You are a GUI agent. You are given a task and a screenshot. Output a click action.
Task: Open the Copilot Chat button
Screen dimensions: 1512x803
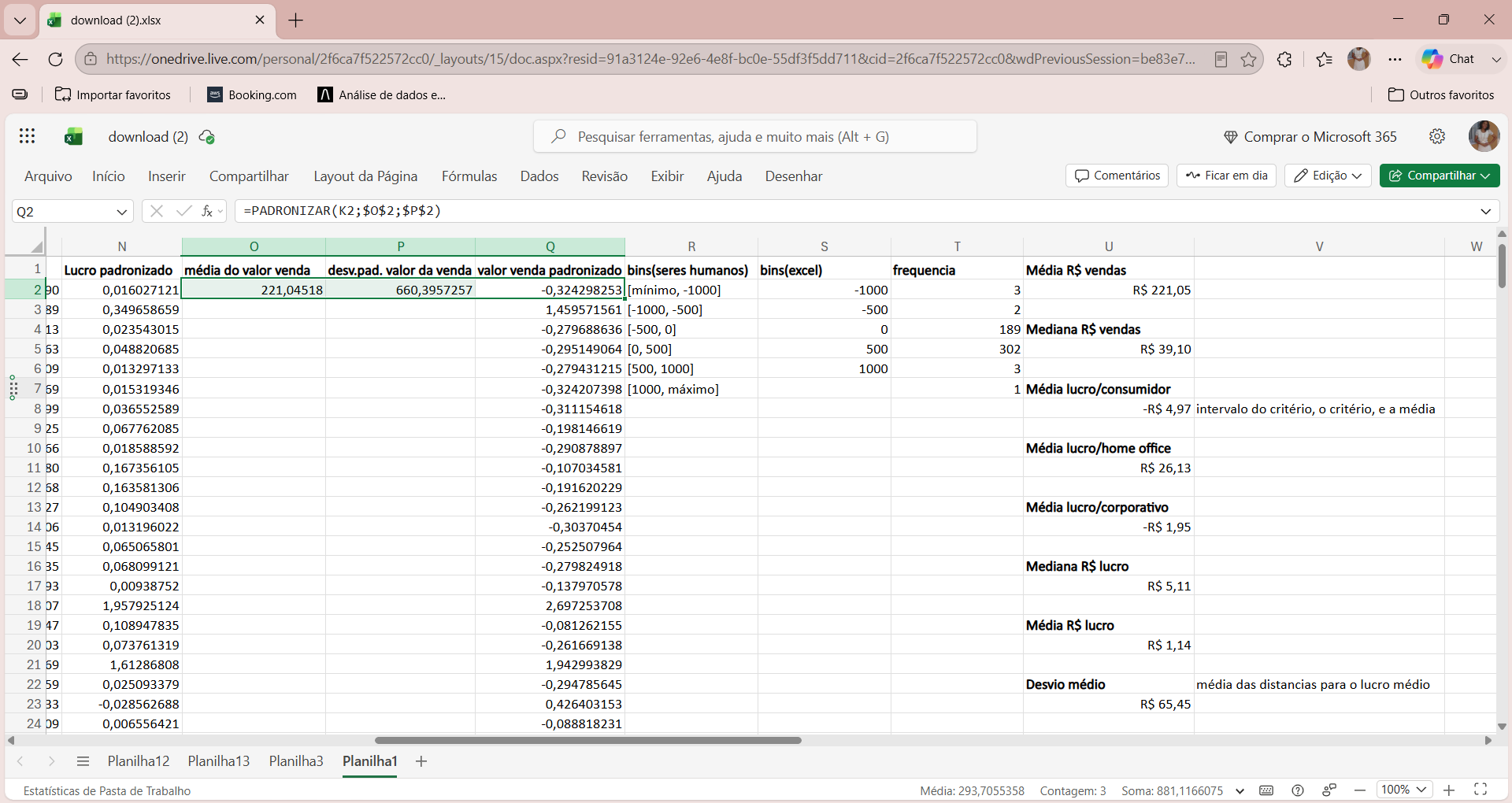click(1448, 59)
